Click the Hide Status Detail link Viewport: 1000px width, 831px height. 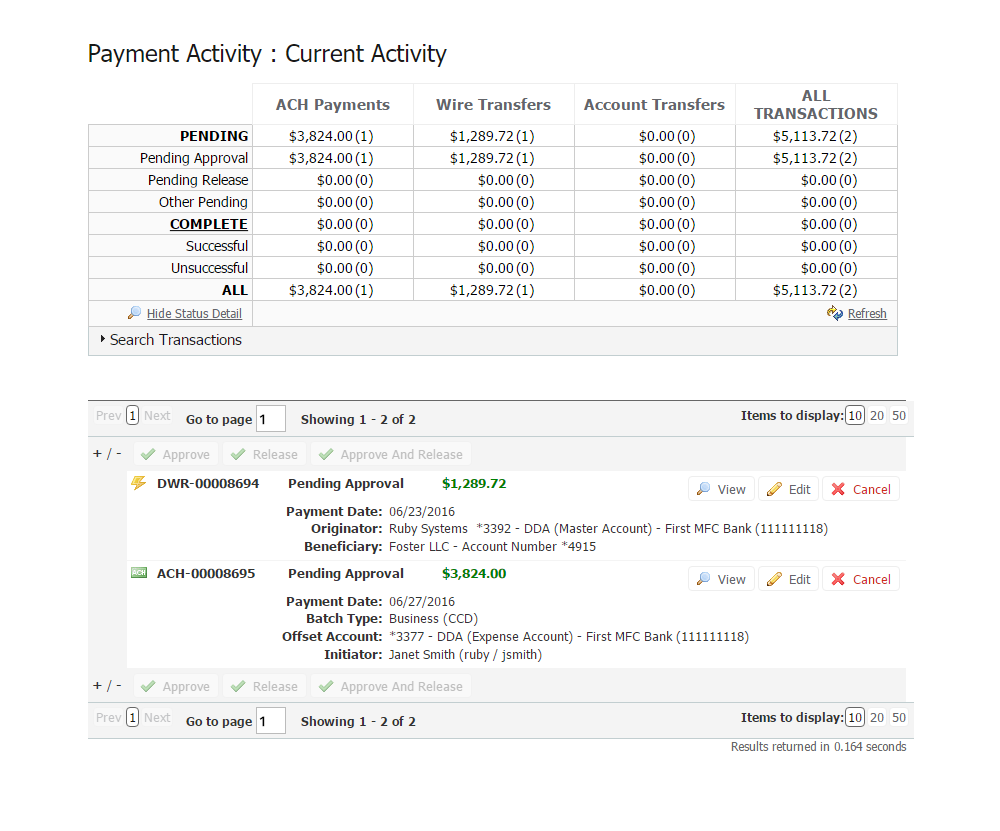click(194, 313)
